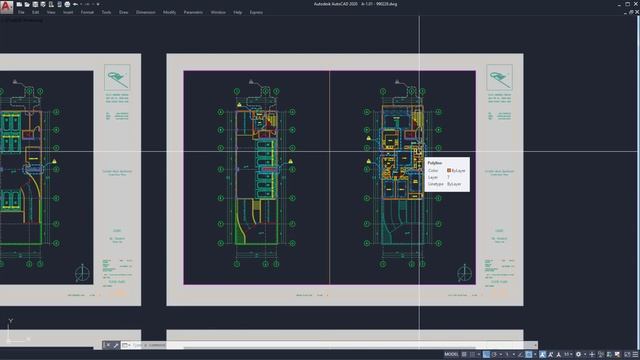This screenshot has height=360, width=640.
Task: Click the annotation monitor plus icon
Action: point(592,355)
